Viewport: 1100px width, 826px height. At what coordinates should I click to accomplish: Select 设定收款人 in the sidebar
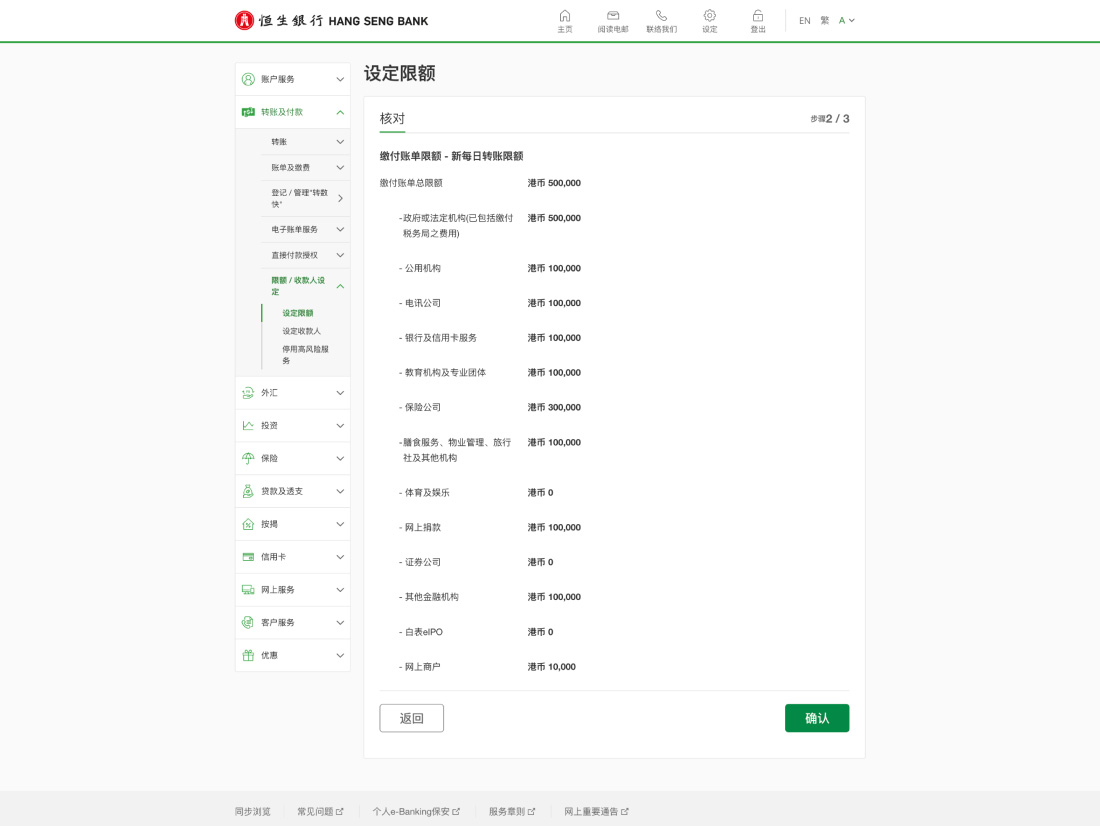pos(301,331)
